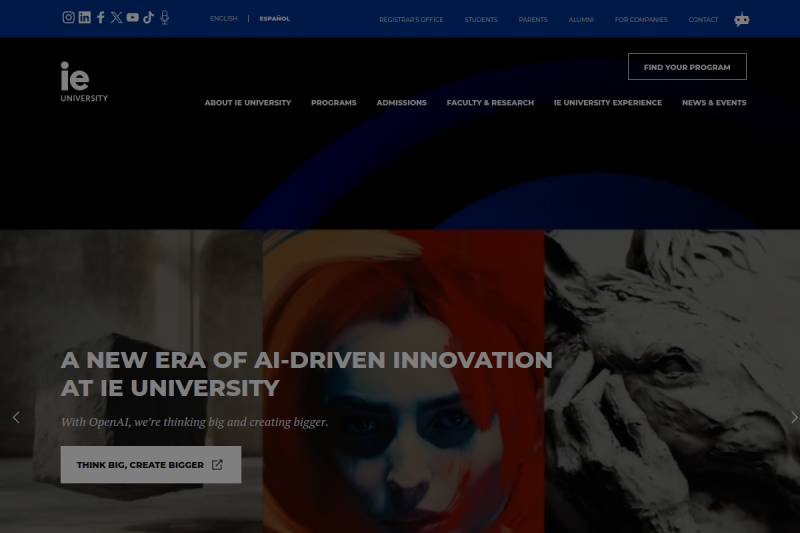This screenshot has height=533, width=800.
Task: Open Registrar's Office link
Action: (x=411, y=19)
